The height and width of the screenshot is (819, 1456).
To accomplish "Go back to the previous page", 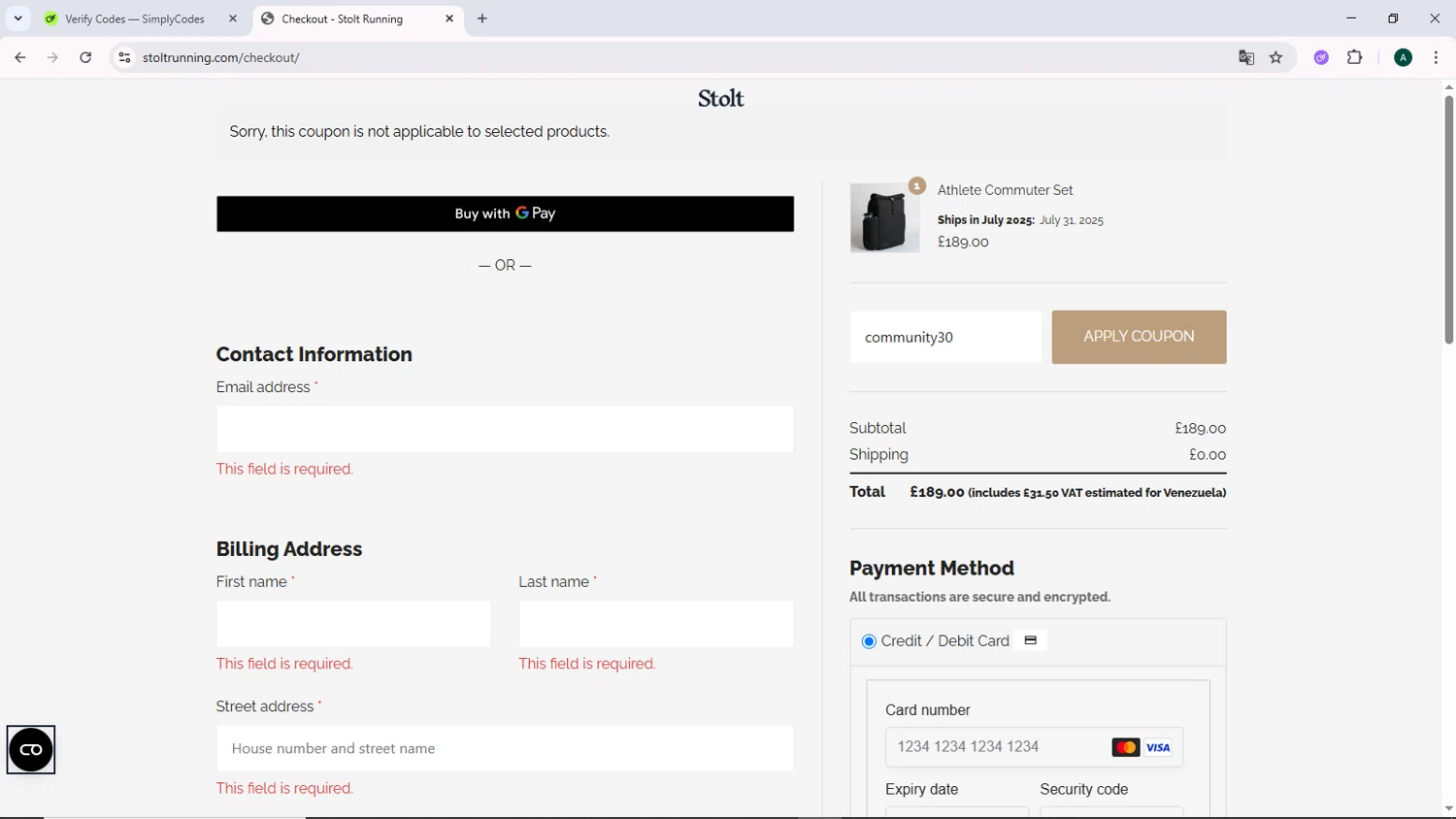I will point(19,57).
